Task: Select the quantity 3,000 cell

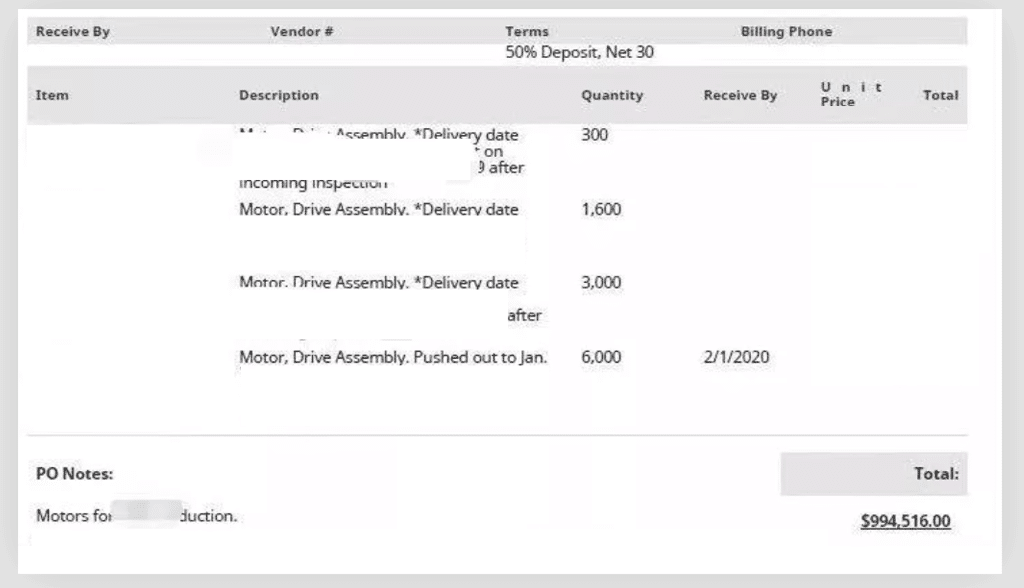Action: point(601,282)
